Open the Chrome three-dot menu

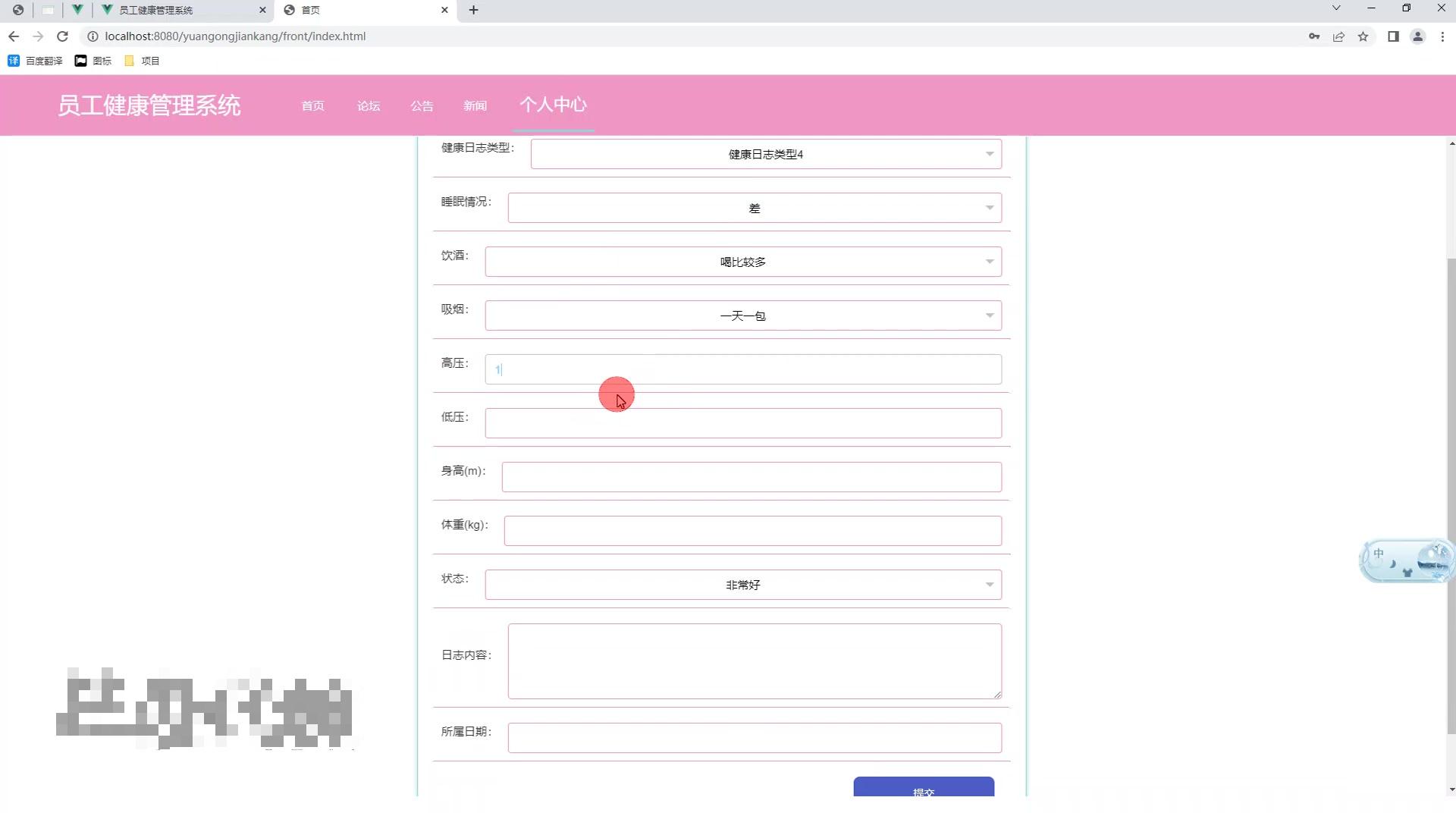tap(1442, 36)
